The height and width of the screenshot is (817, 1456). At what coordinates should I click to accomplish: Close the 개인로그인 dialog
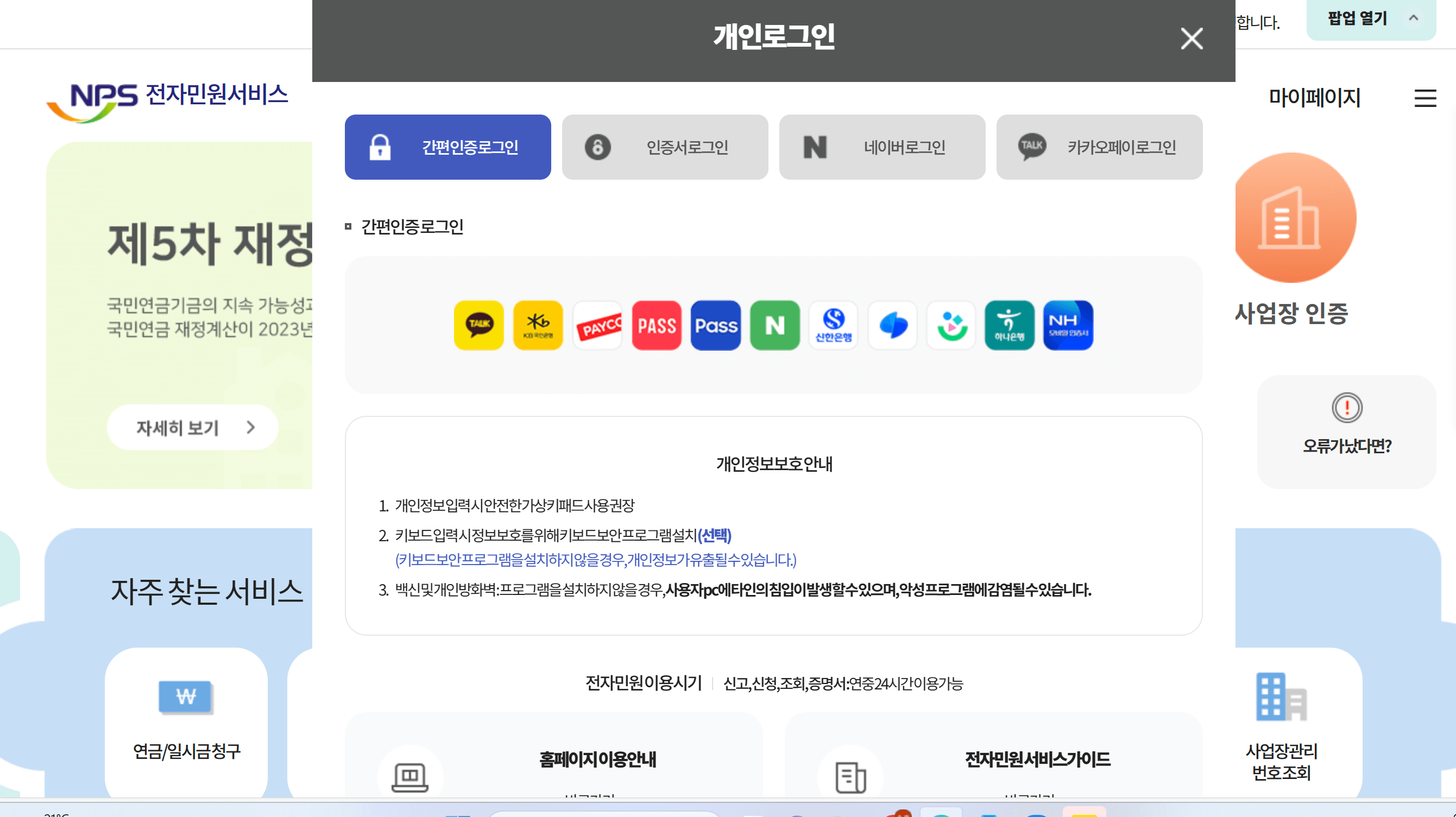[x=1192, y=39]
